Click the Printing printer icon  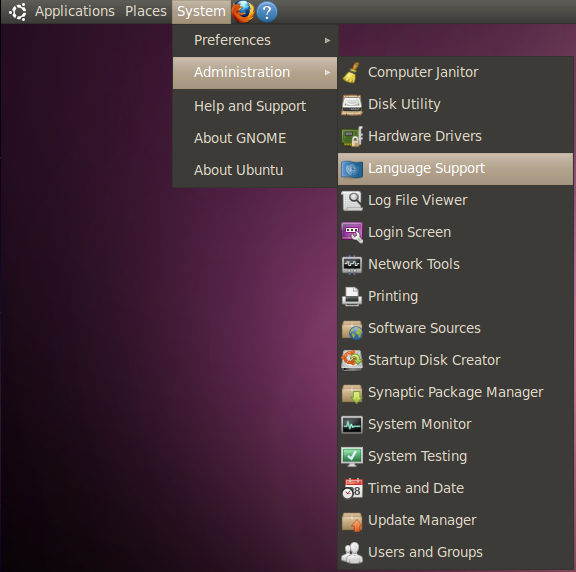click(x=352, y=296)
